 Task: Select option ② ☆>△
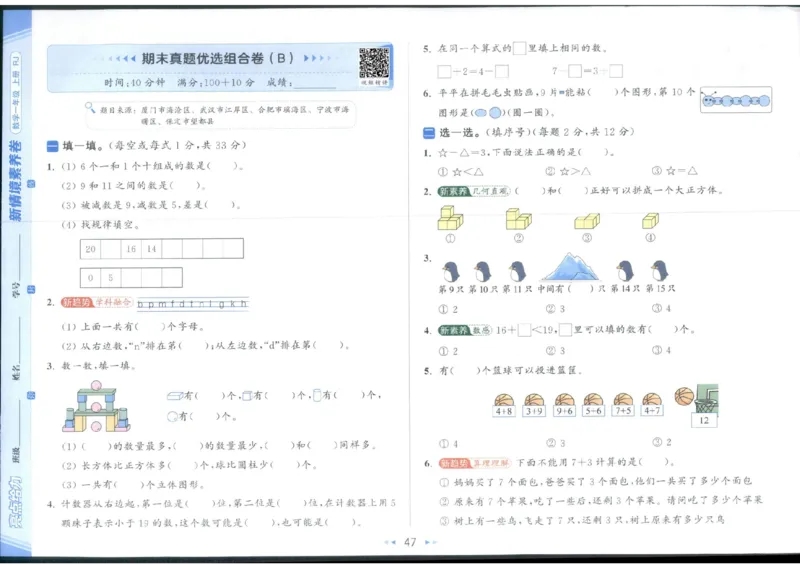(568, 171)
